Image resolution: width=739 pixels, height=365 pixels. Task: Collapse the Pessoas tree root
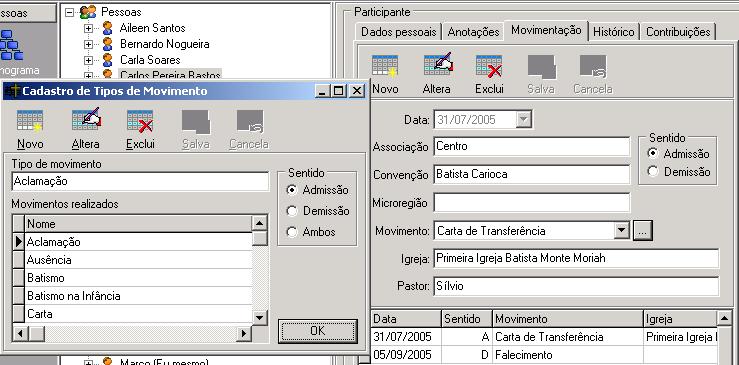70,12
